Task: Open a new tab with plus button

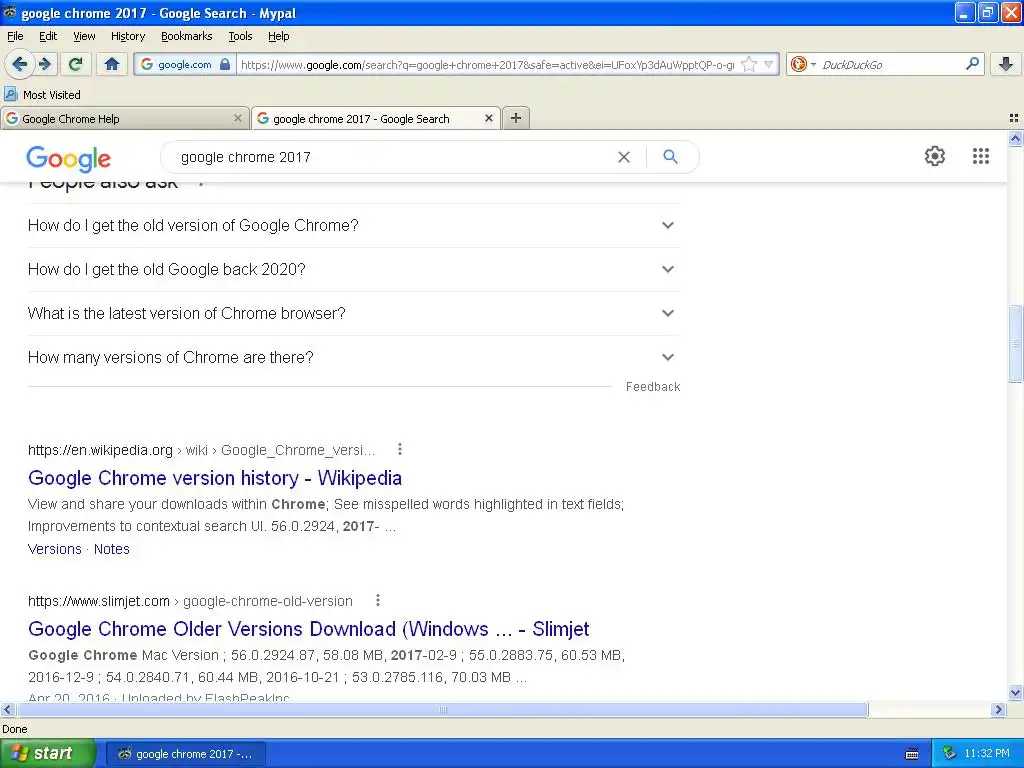Action: click(x=516, y=118)
